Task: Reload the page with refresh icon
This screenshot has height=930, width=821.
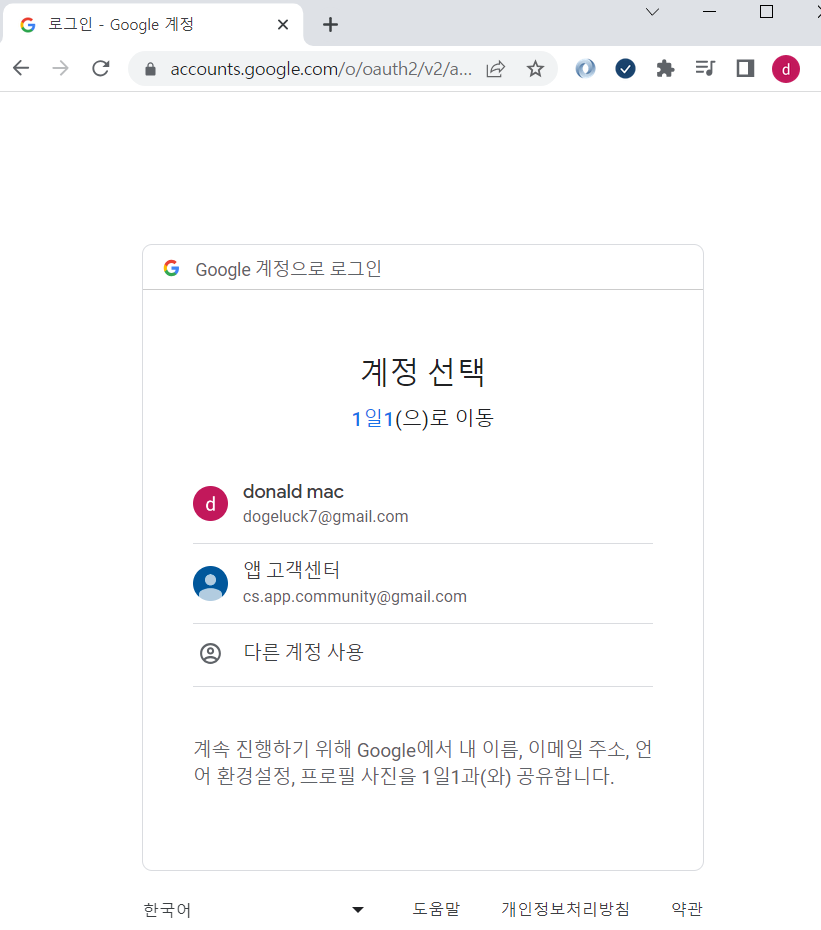Action: pyautogui.click(x=101, y=68)
